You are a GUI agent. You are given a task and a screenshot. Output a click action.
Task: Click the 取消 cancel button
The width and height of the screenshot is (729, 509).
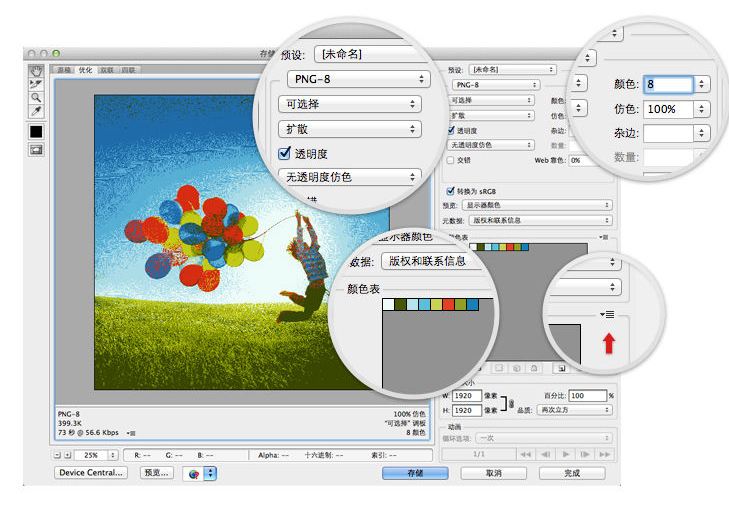pyautogui.click(x=493, y=473)
